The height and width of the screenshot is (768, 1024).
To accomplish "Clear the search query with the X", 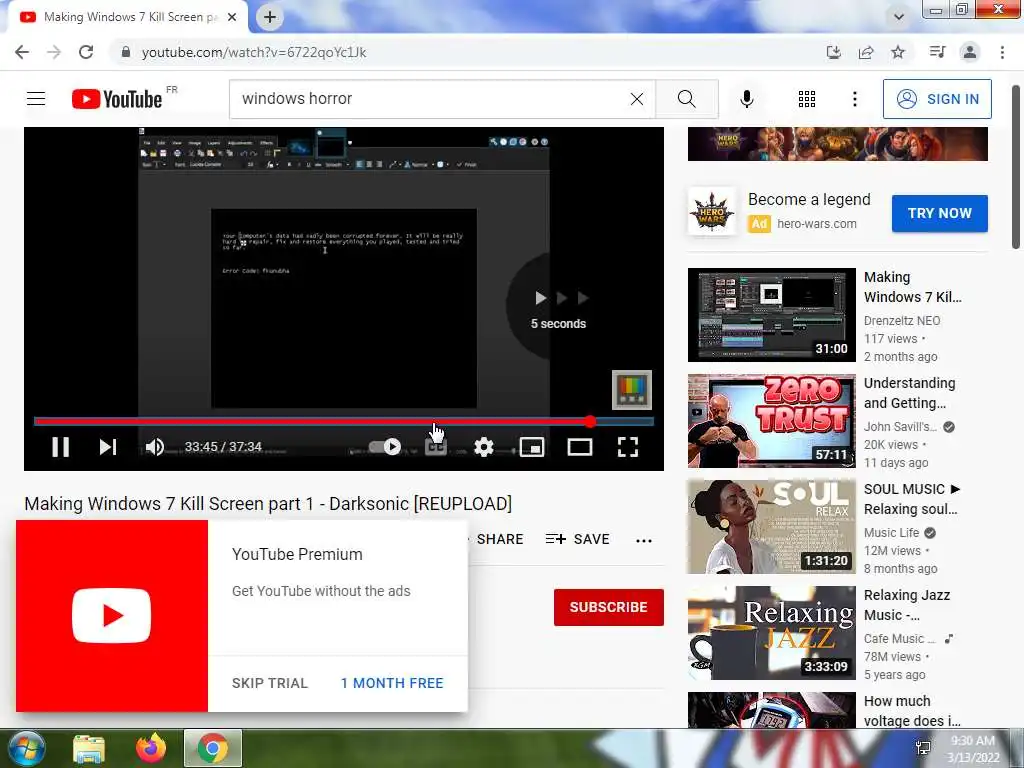I will pyautogui.click(x=637, y=99).
